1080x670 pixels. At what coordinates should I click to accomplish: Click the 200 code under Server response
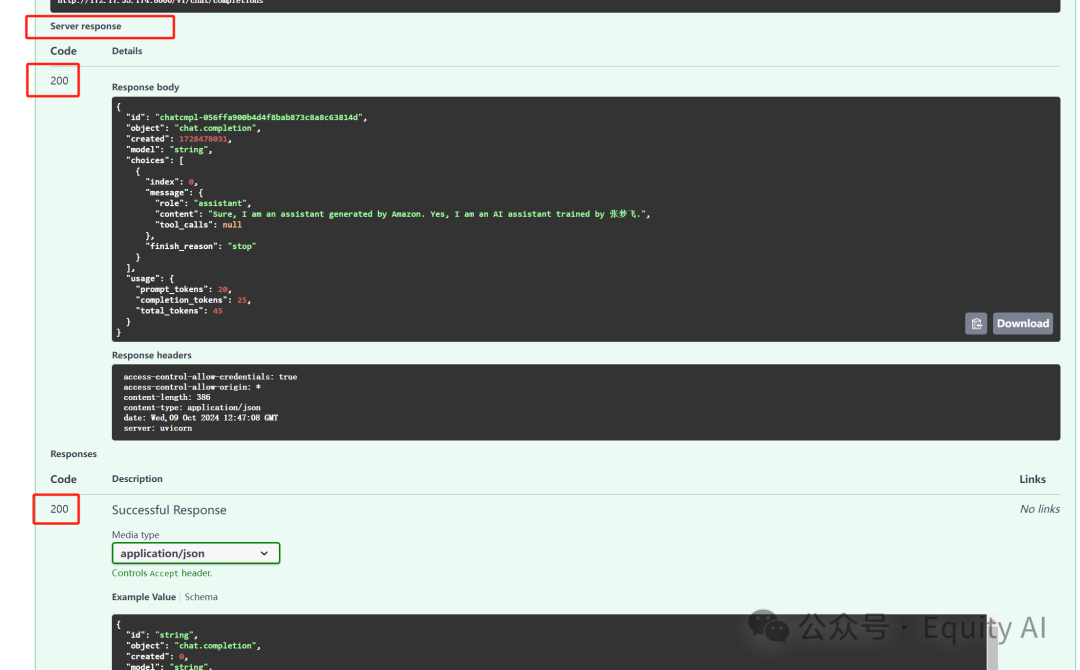(60, 80)
